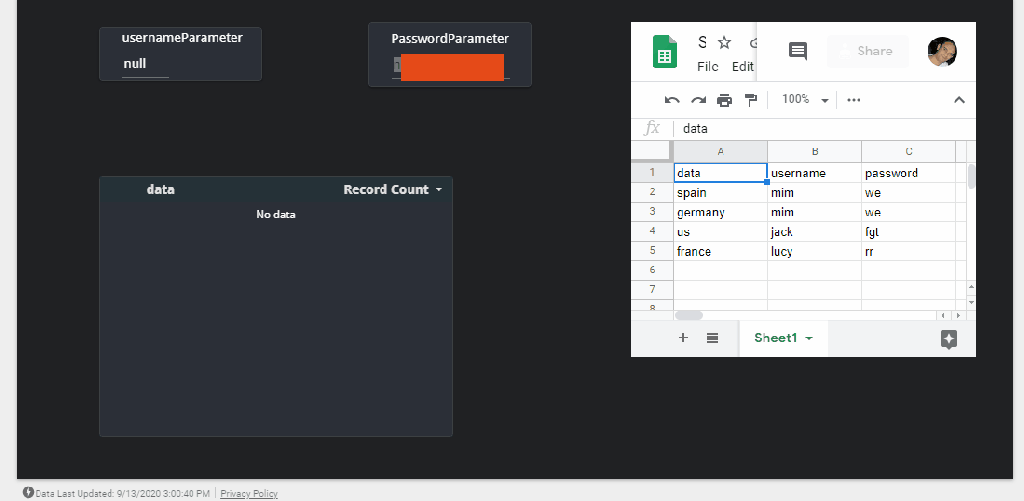
Task: Open the 100% zoom dropdown
Action: pos(806,100)
